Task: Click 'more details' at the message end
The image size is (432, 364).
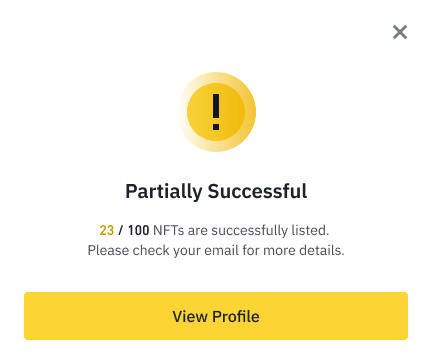Action: click(x=304, y=250)
